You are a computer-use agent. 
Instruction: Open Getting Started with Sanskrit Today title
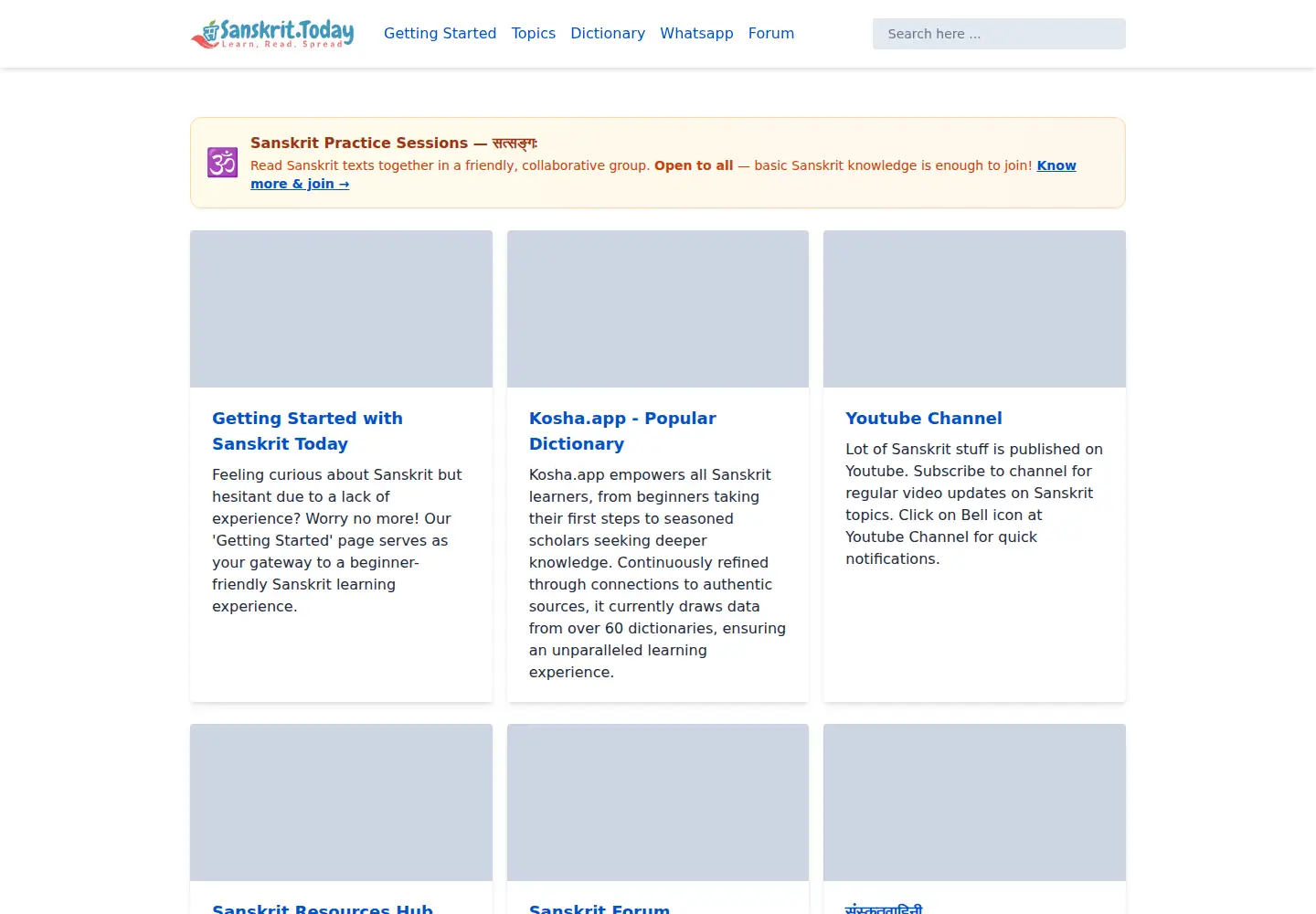tap(307, 430)
